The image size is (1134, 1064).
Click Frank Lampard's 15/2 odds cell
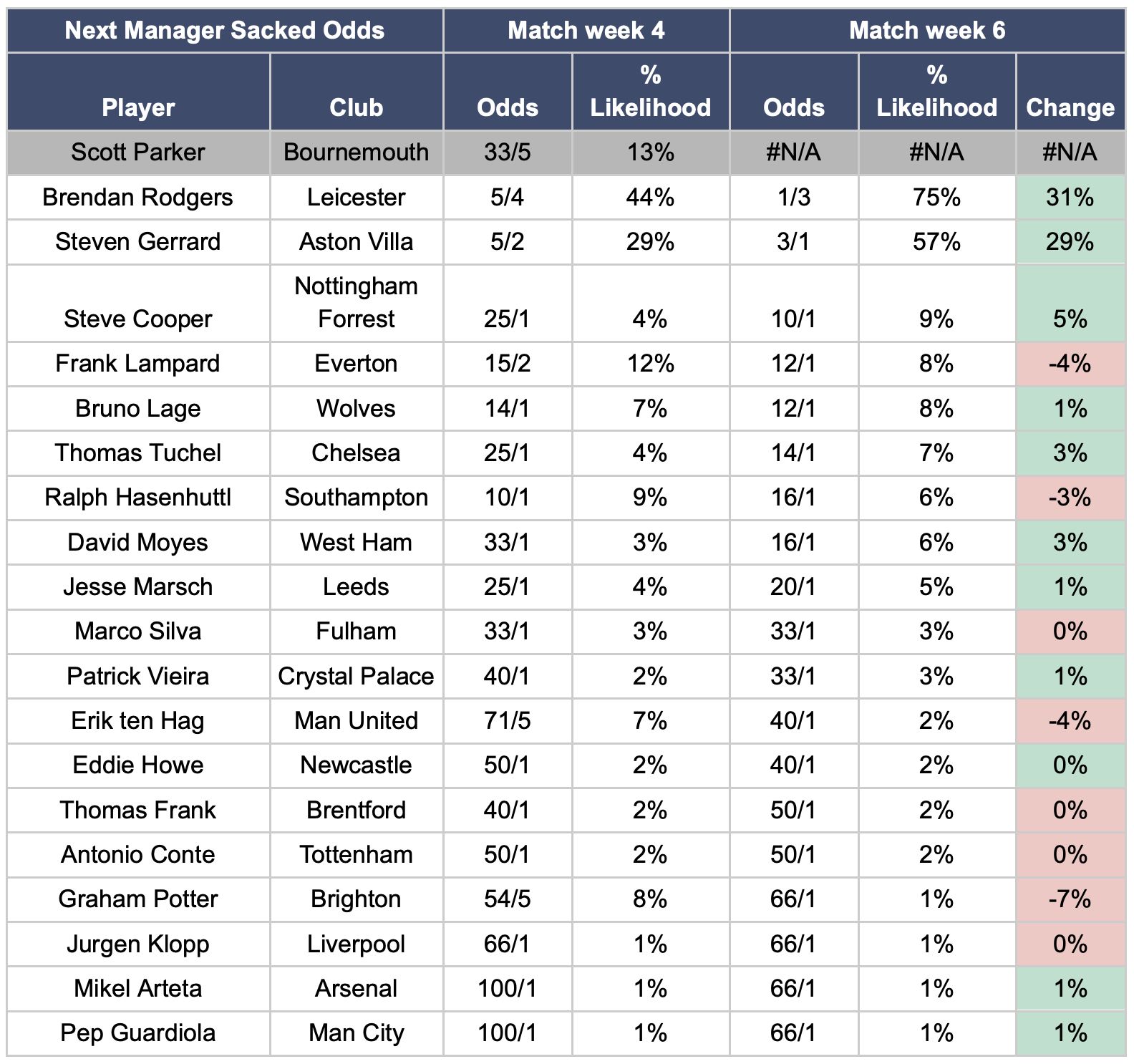point(507,364)
